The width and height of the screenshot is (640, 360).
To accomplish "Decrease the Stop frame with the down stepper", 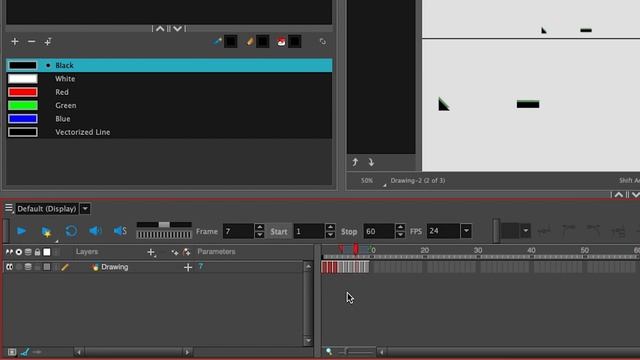I will click(x=400, y=235).
